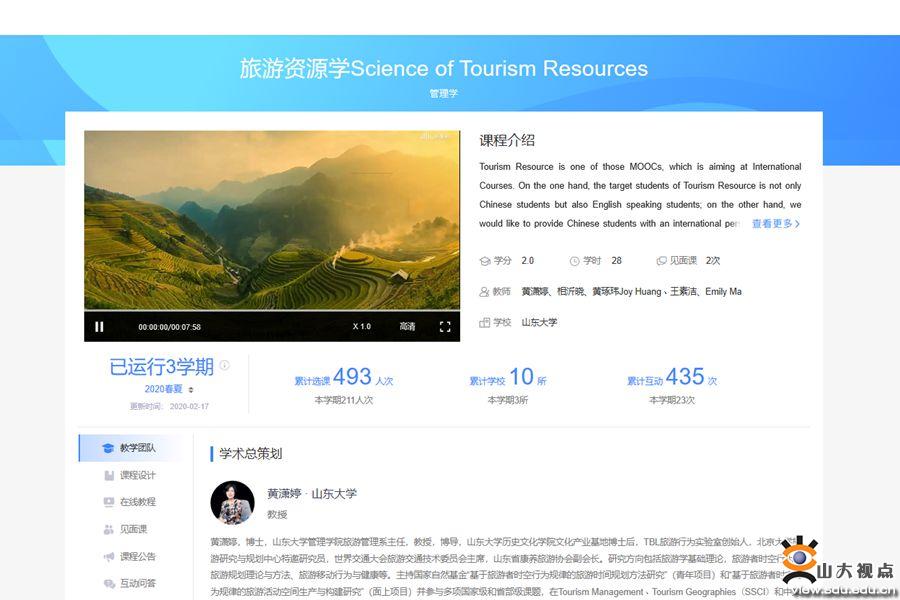Click the rice terrace video frame
The width and height of the screenshot is (900, 600).
tap(272, 220)
